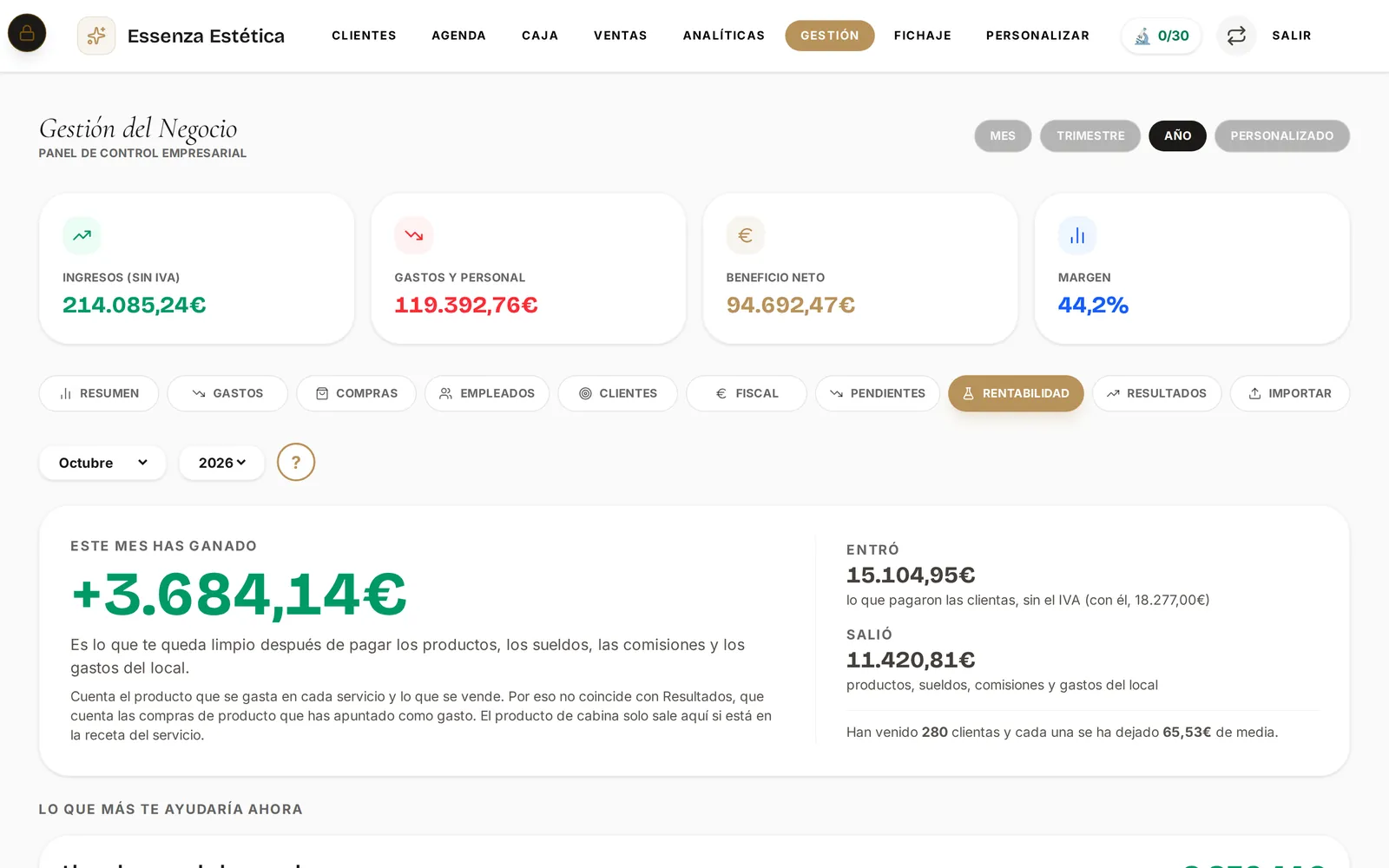Click the bar chart icon on Margen card
1389x868 pixels.
[x=1077, y=235]
